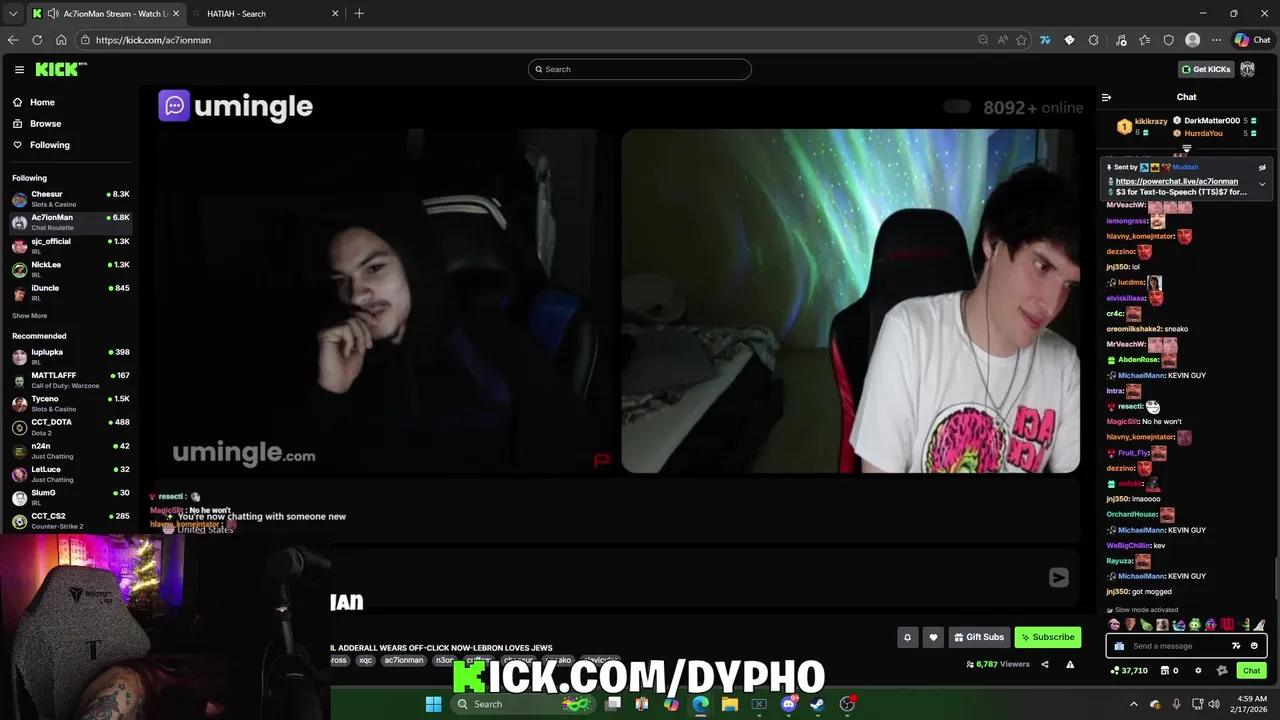
Task: Open the browser profile icon
Action: (1192, 40)
